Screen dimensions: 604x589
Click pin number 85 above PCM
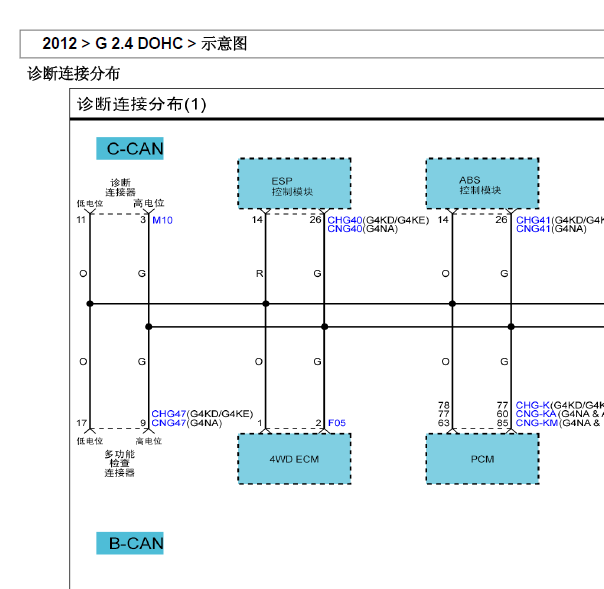pos(502,423)
